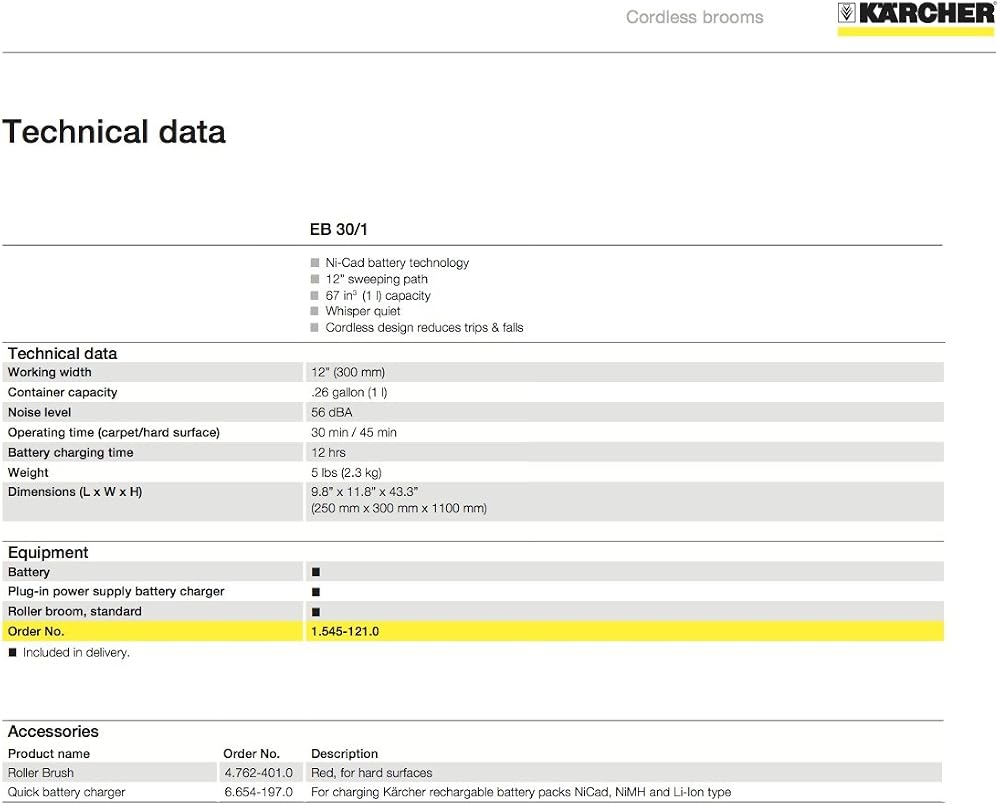
Task: Click the Kärcher logo
Action: click(916, 18)
